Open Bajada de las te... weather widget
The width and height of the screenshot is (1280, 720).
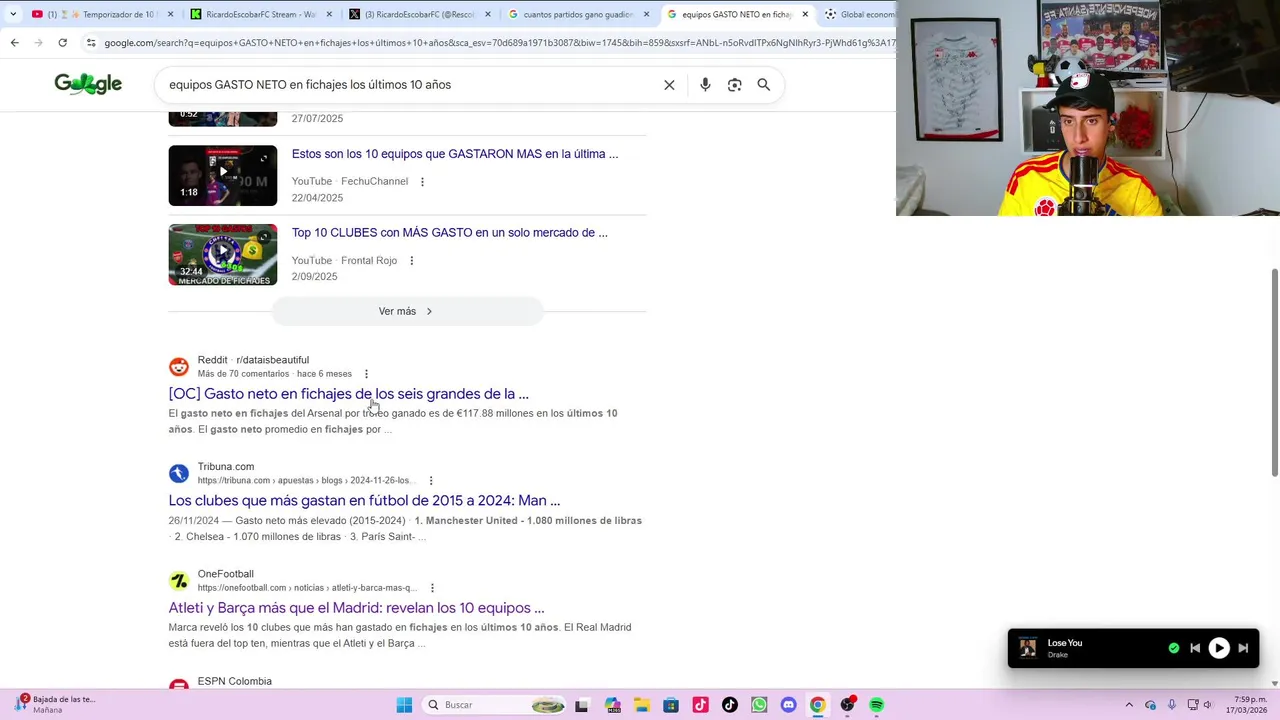[55, 704]
